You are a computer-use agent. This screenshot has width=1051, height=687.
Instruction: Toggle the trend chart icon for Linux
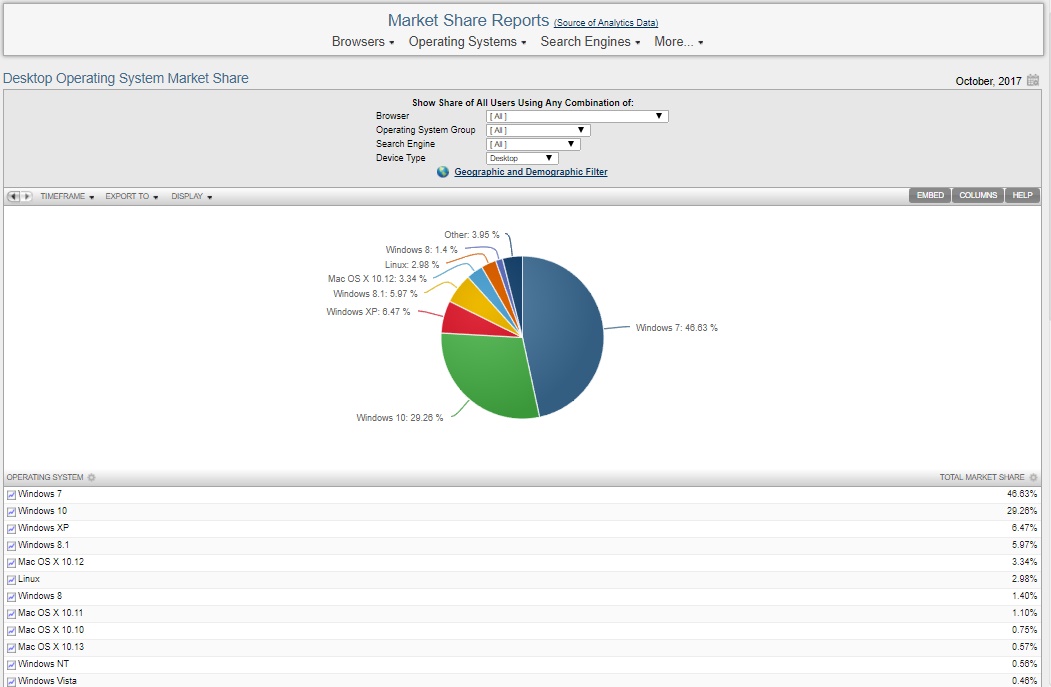click(x=11, y=580)
